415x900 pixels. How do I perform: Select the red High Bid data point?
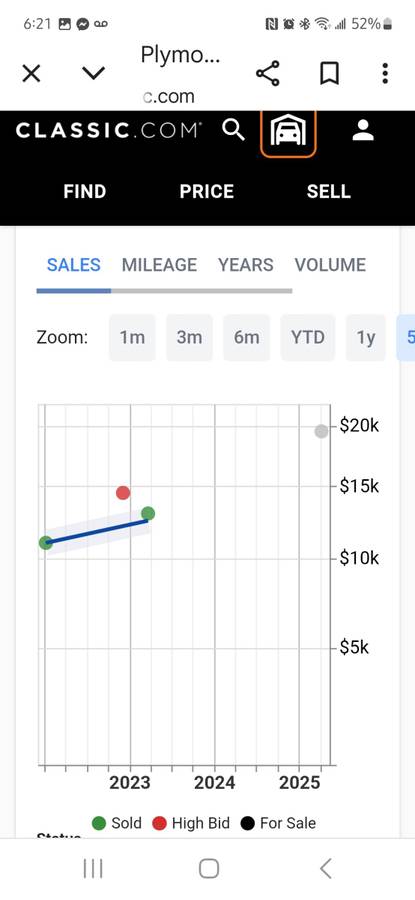tap(123, 492)
